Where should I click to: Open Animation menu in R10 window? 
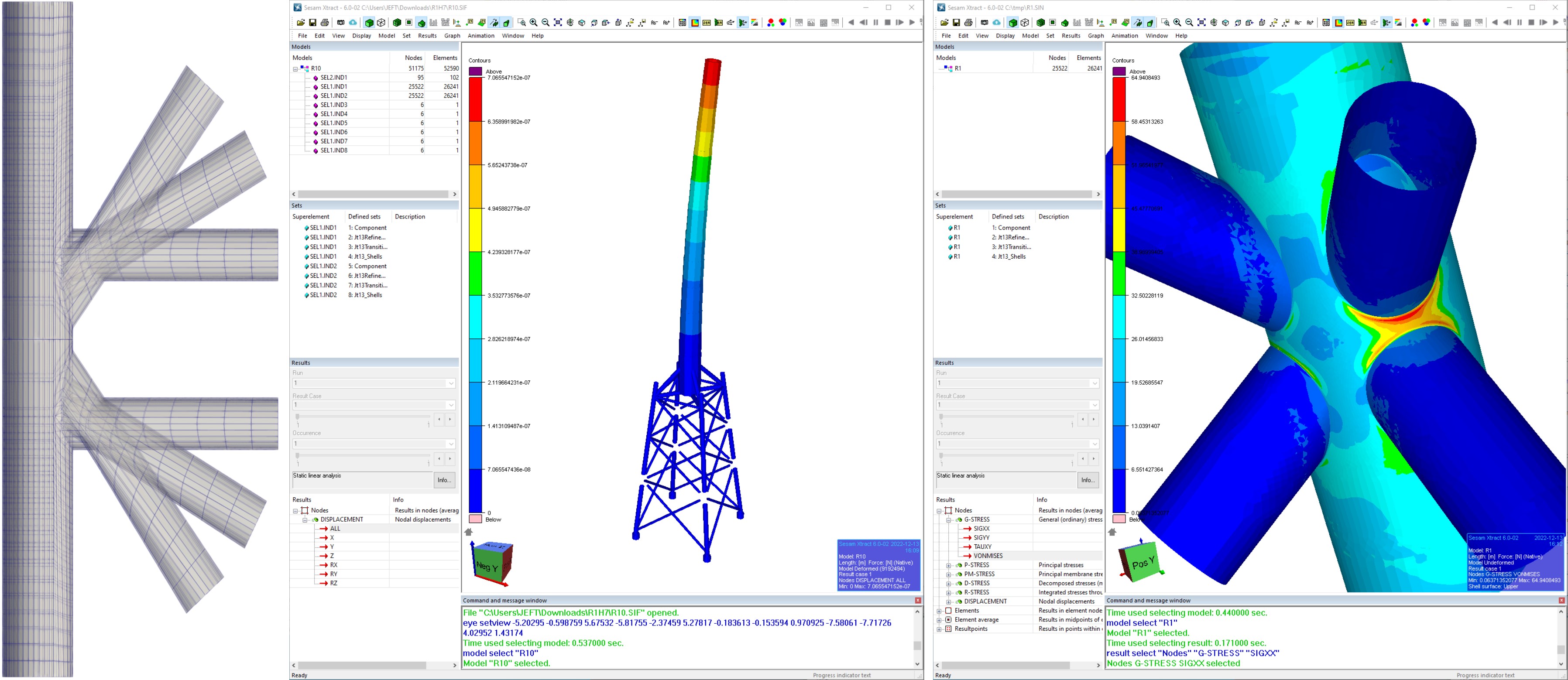(481, 36)
